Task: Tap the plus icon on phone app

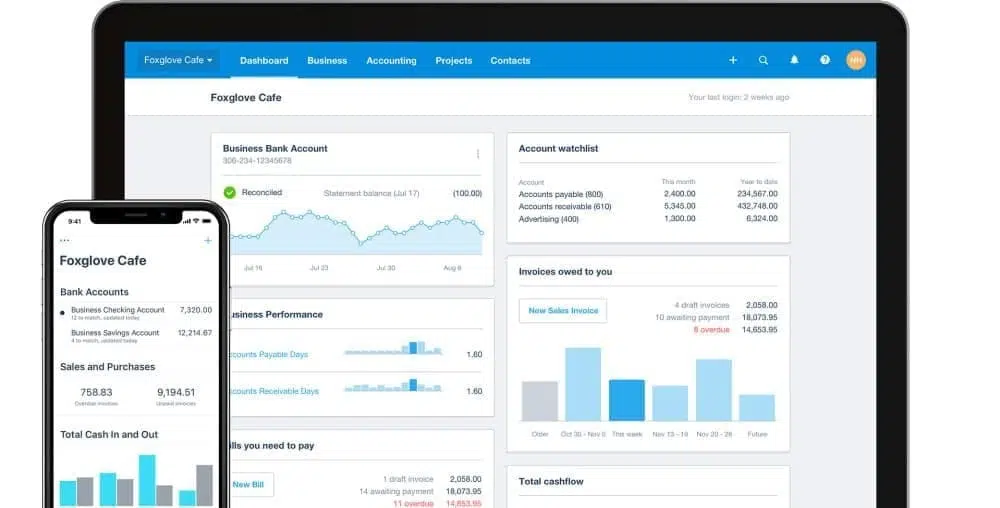Action: tap(208, 241)
